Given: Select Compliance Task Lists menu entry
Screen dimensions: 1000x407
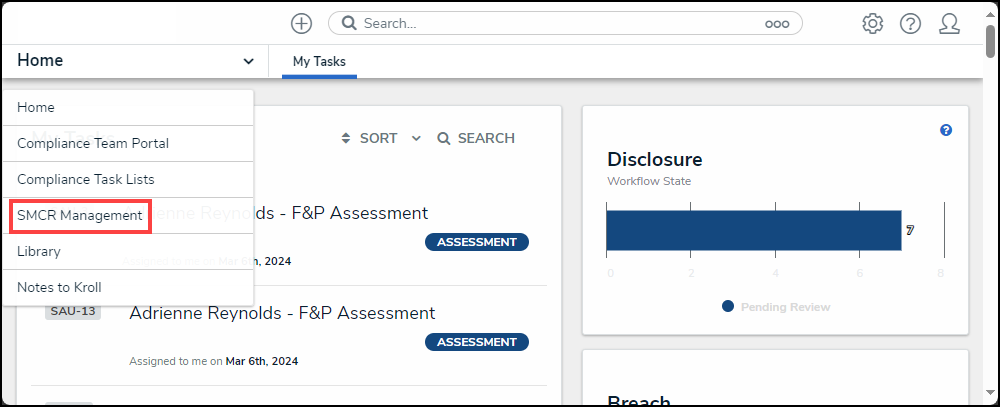Looking at the screenshot, I should pyautogui.click(x=86, y=179).
